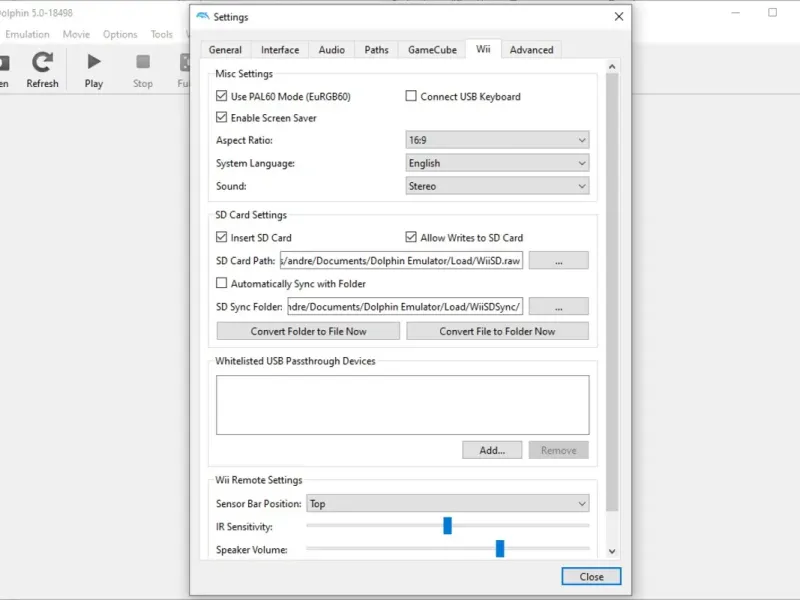Click the Speaker Volume slider handle

(x=500, y=548)
